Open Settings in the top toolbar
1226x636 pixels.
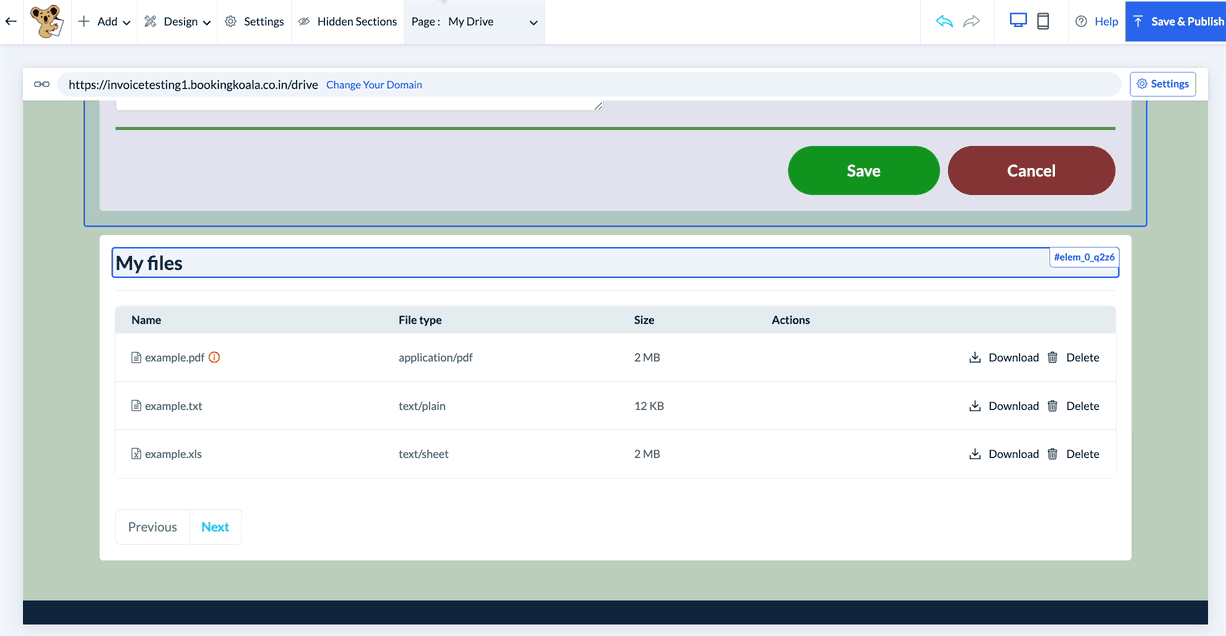[x=254, y=21]
